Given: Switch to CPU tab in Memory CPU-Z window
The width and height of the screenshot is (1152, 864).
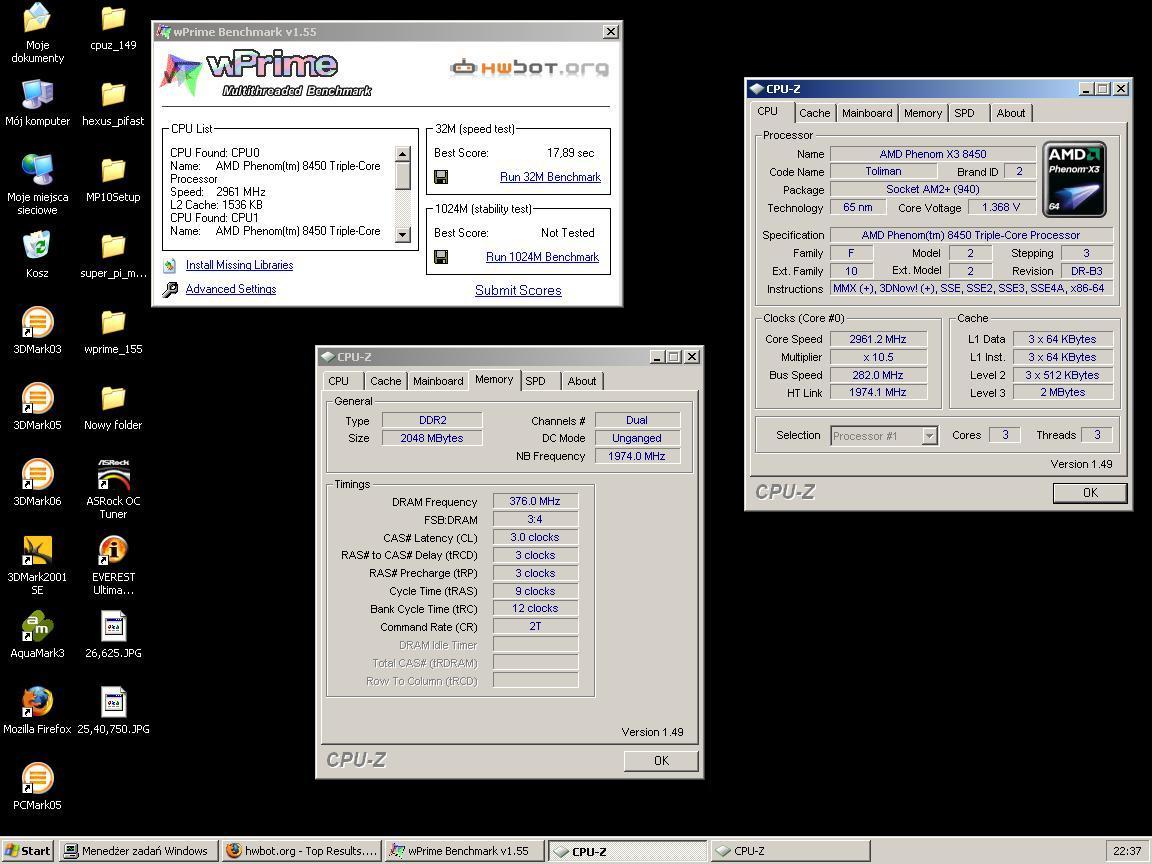Looking at the screenshot, I should (x=339, y=381).
